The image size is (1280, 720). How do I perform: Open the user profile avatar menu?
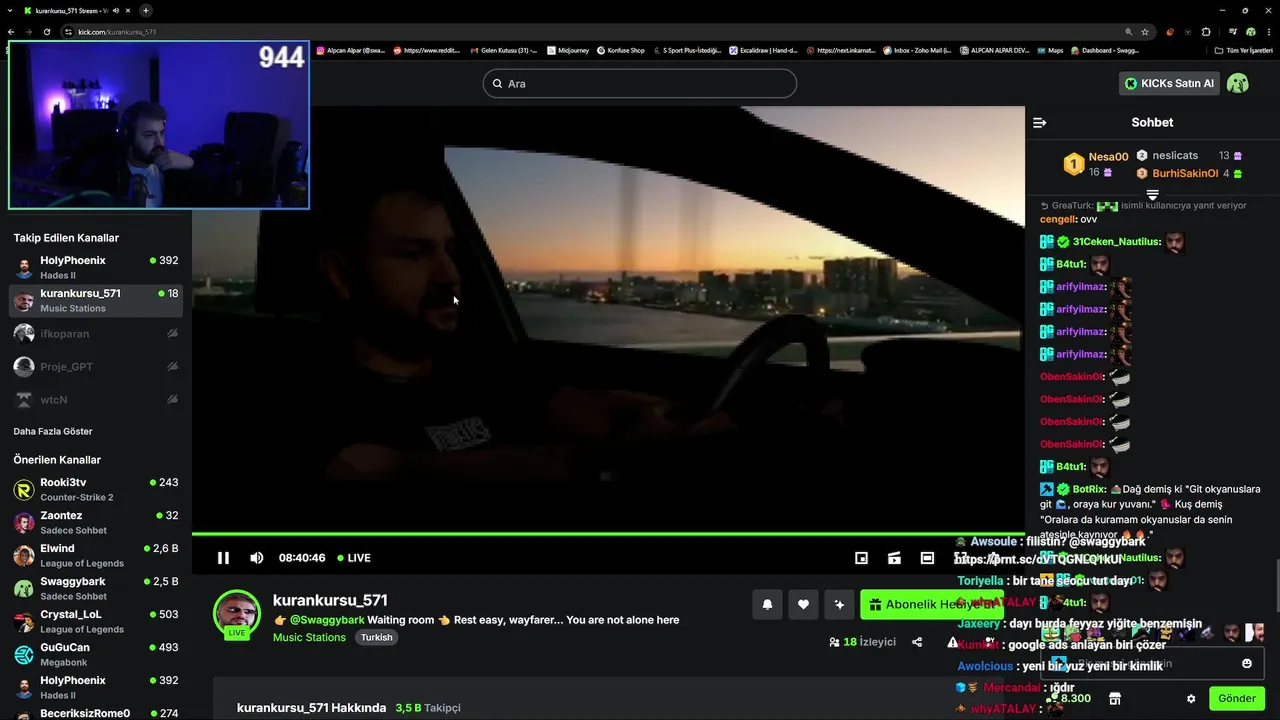coord(1238,83)
